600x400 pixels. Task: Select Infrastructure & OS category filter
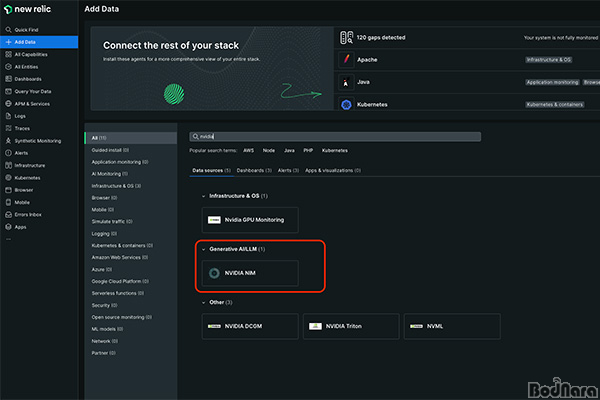[116, 186]
